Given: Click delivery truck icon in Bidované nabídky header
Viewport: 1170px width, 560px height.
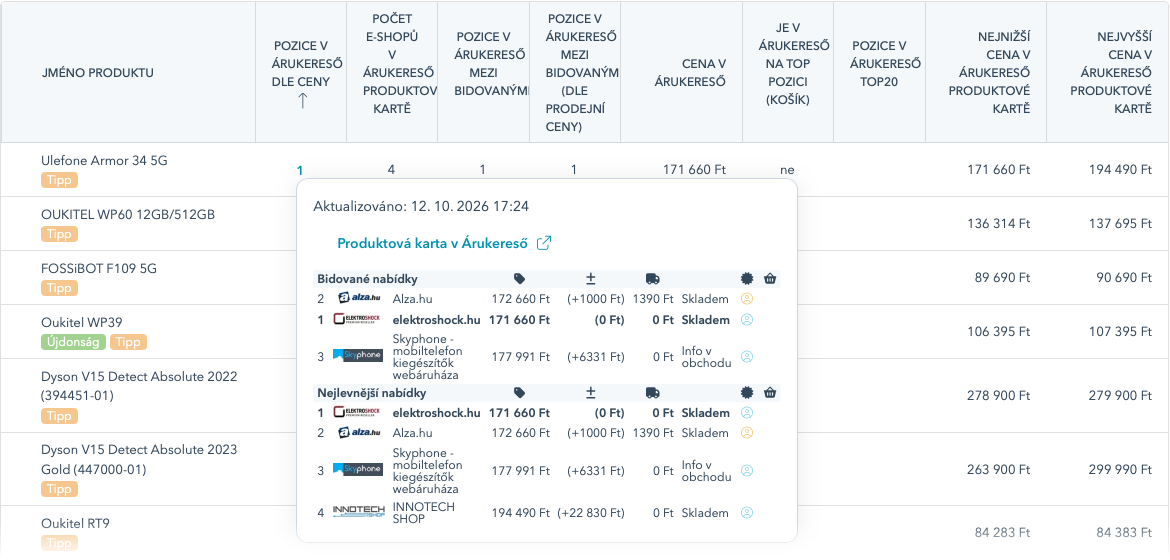Looking at the screenshot, I should pos(653,279).
